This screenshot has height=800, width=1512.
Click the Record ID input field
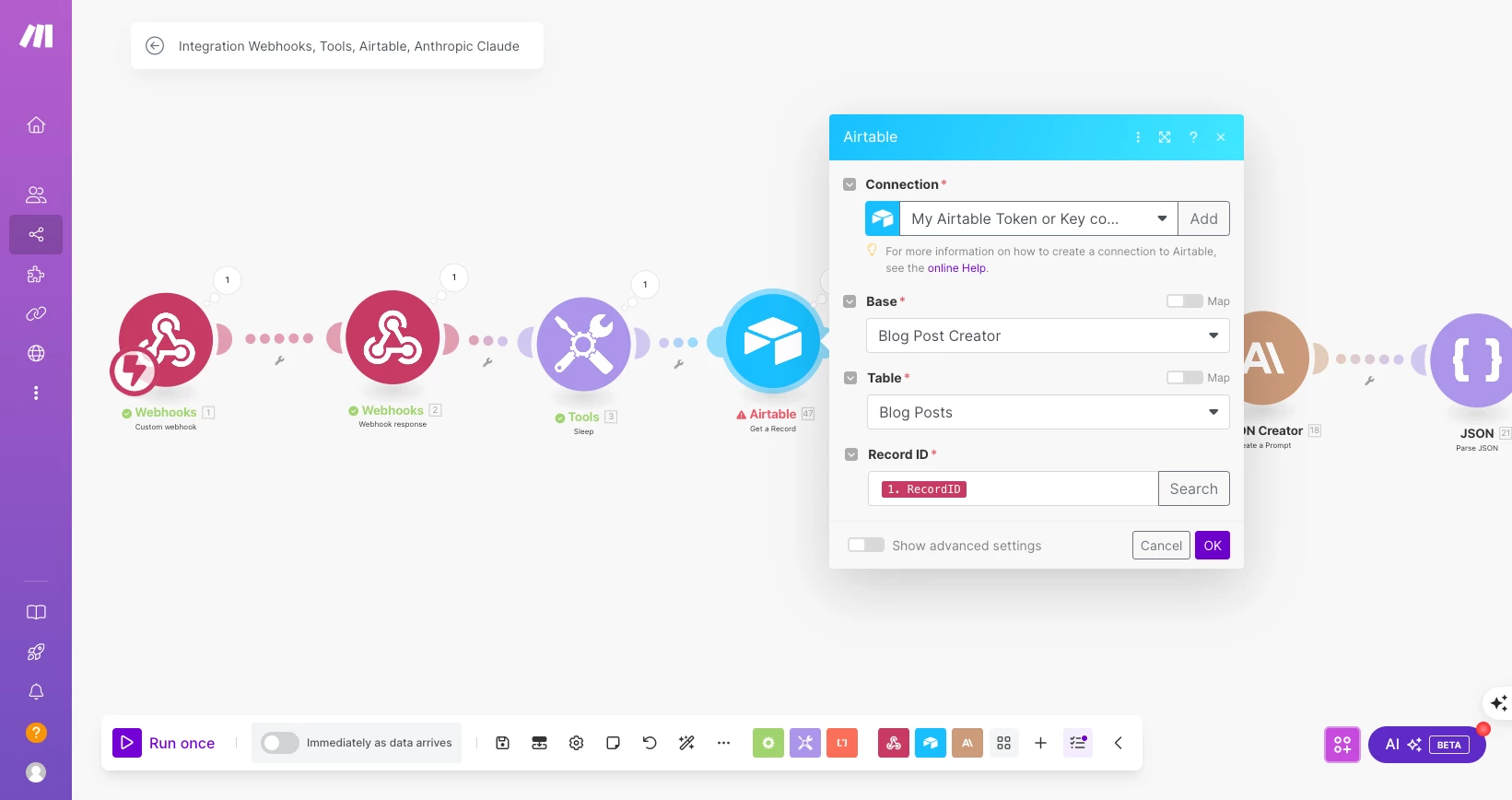[x=1013, y=488]
